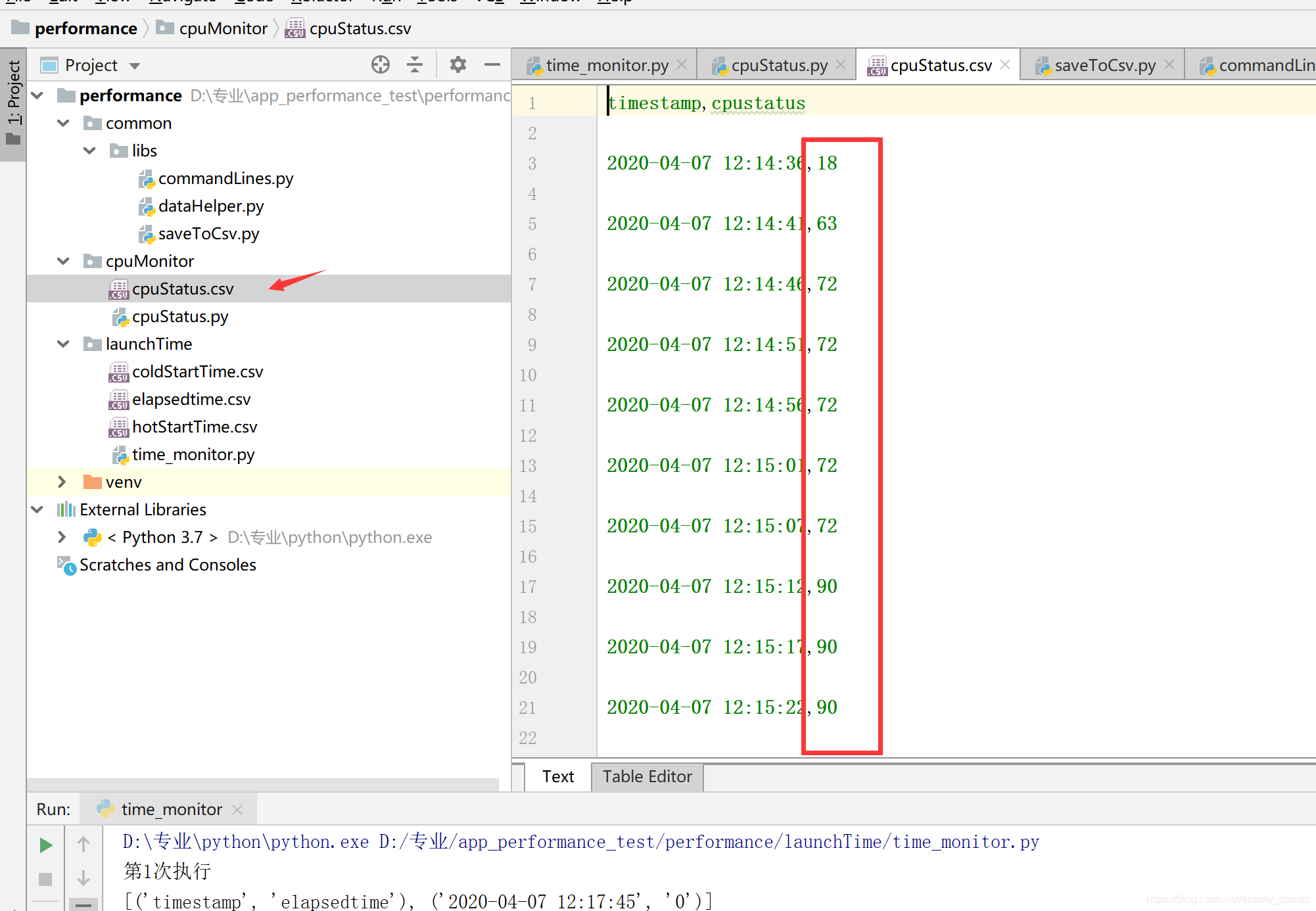Switch to time_monitor.py editor tab
The image size is (1316, 911).
606,65
